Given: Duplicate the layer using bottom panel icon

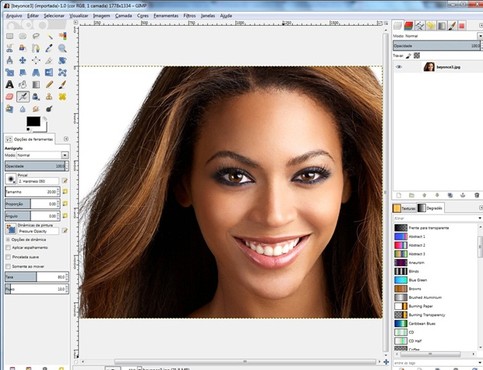Looking at the screenshot, I should [450, 195].
